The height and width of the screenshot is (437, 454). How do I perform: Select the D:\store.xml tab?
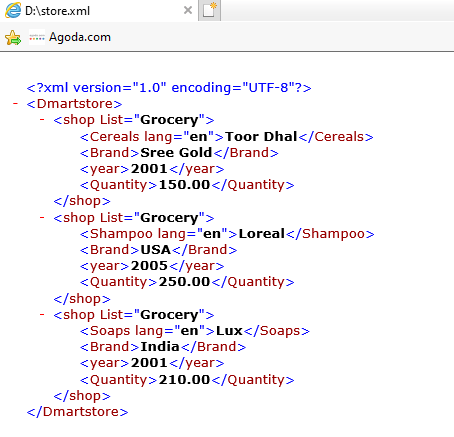[99, 11]
